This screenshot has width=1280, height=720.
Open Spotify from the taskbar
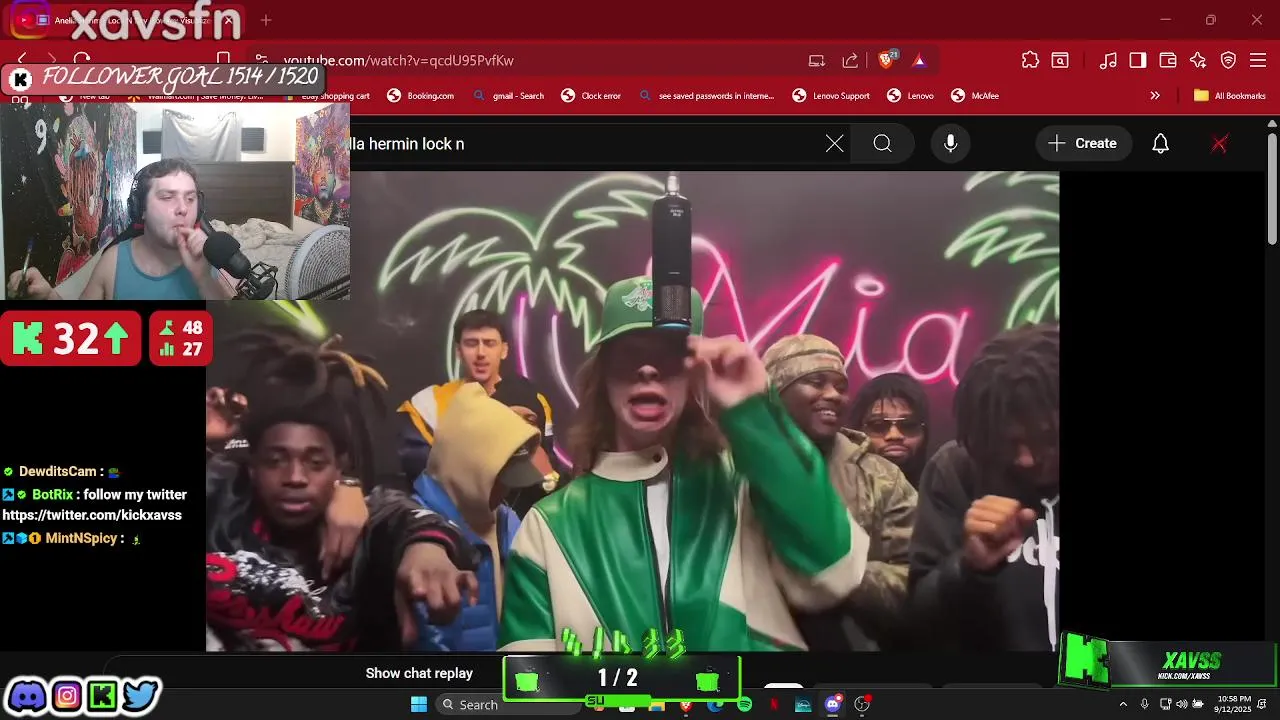pyautogui.click(x=744, y=705)
